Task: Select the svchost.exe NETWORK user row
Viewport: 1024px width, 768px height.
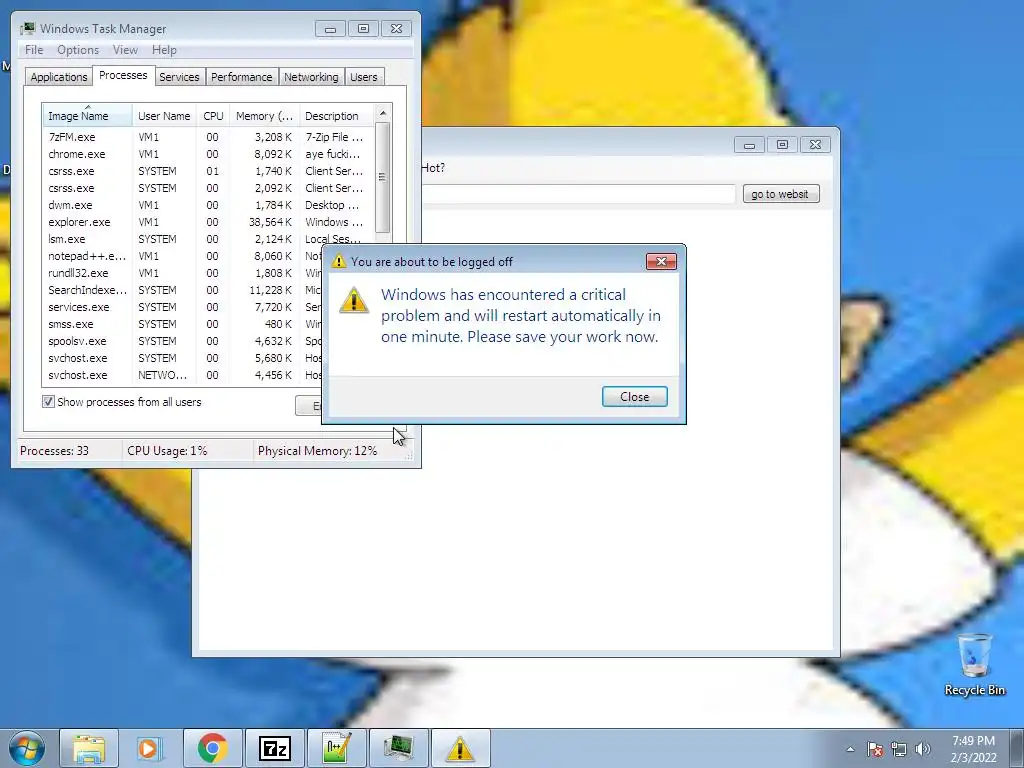Action: (182, 375)
